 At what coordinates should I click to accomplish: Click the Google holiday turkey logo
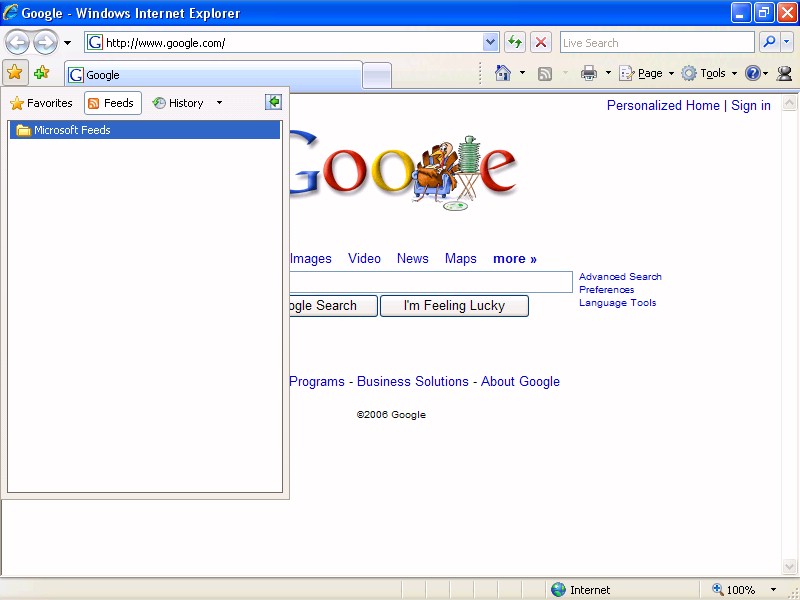(x=403, y=171)
